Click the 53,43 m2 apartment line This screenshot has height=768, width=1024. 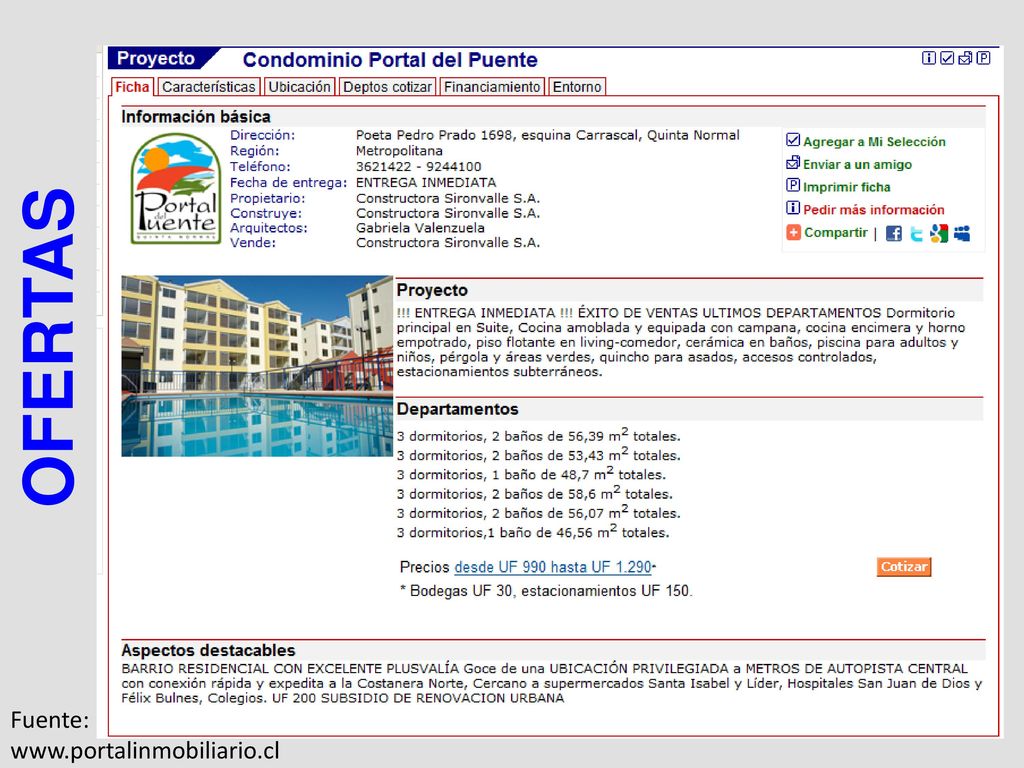[x=539, y=455]
